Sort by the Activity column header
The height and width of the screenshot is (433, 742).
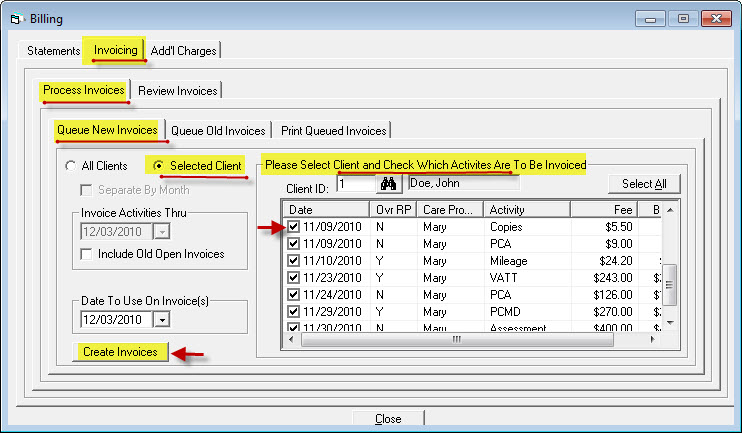tap(526, 209)
